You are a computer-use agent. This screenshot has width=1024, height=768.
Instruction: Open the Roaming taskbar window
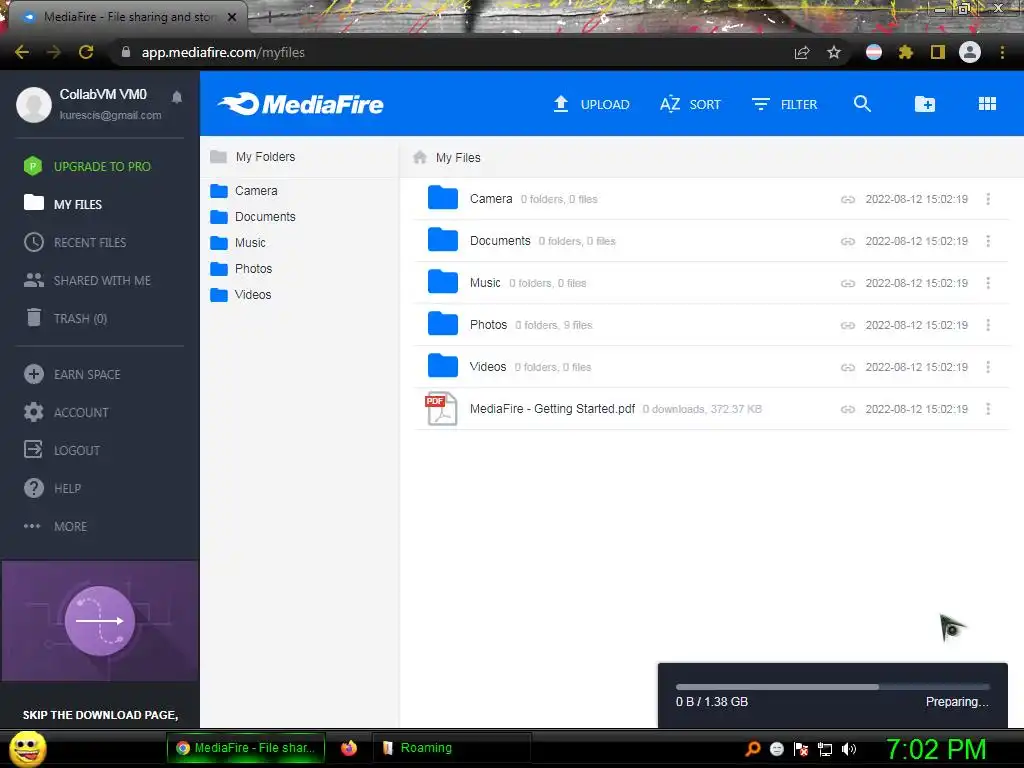click(451, 748)
